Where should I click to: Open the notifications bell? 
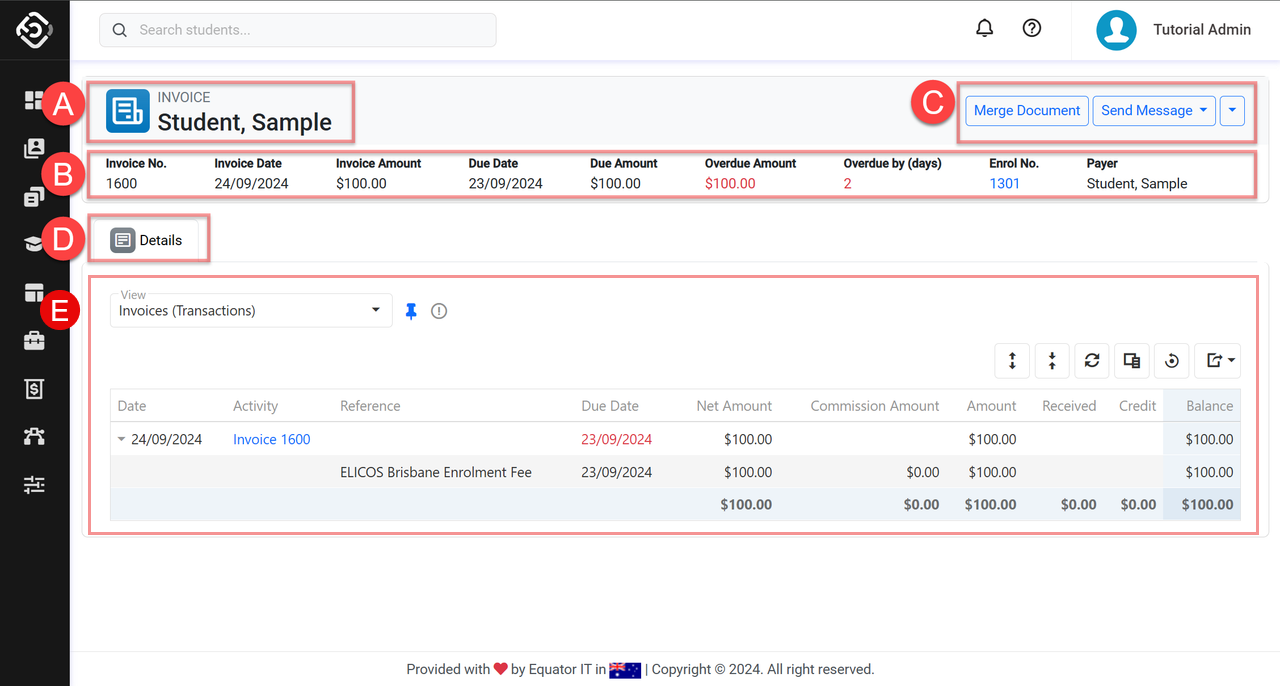[x=984, y=29]
